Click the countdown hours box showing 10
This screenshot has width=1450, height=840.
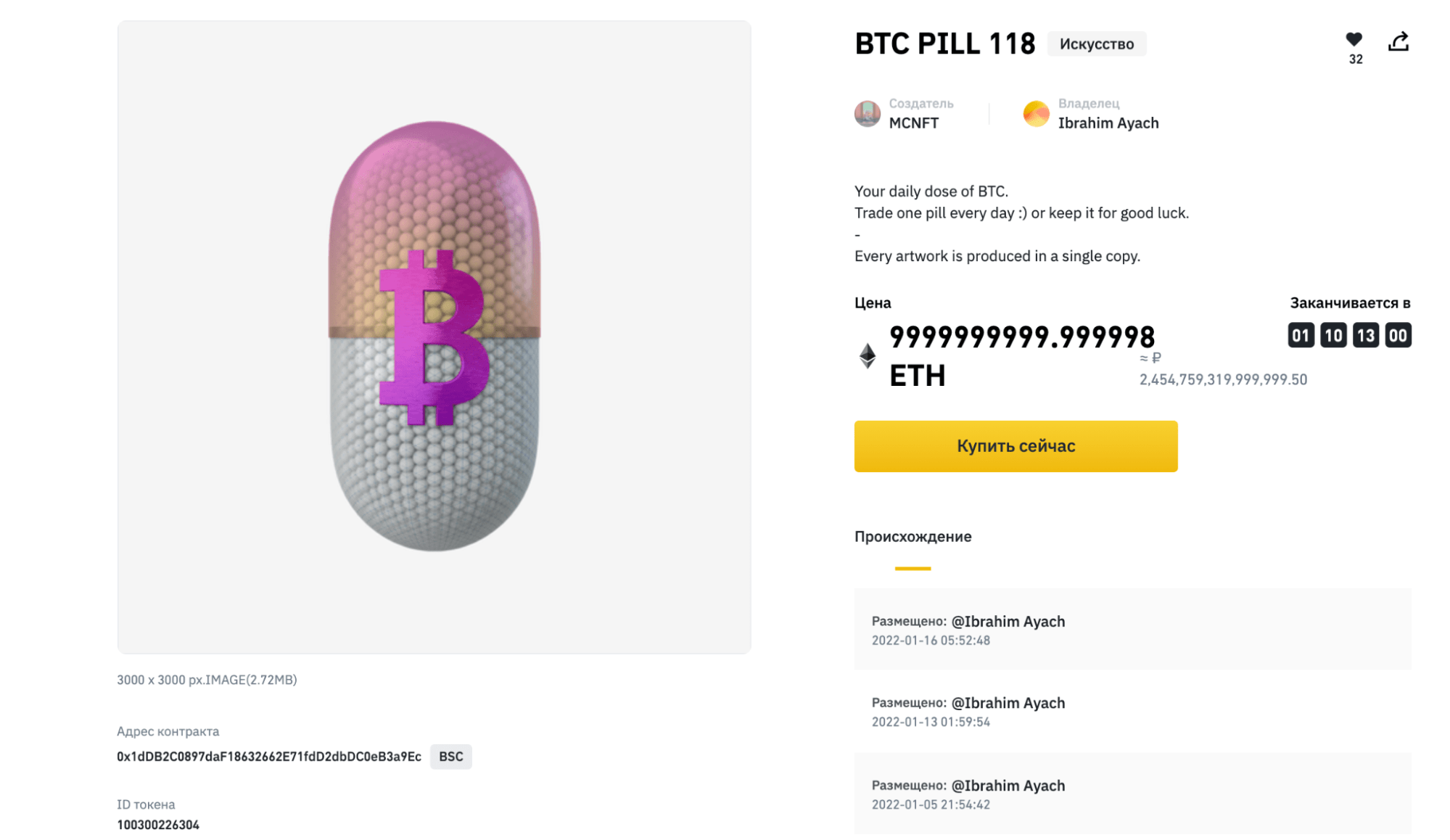coord(1333,334)
